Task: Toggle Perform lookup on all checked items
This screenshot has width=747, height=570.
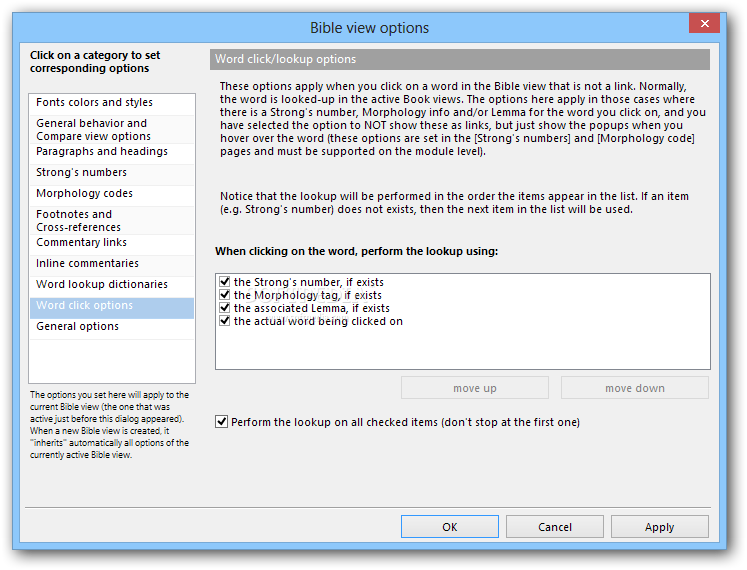Action: point(222,422)
